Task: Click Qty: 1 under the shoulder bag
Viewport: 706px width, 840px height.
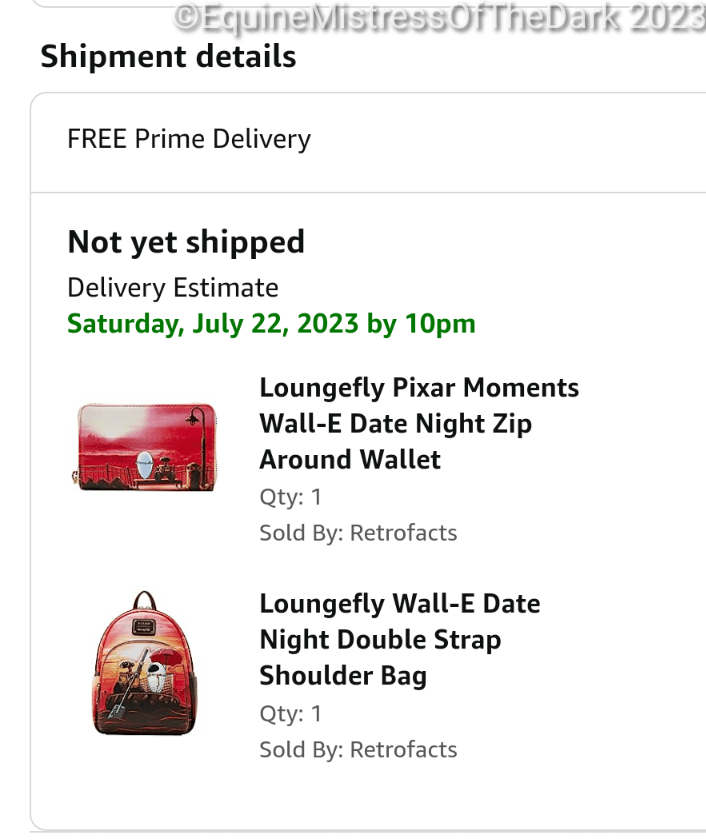Action: coord(290,713)
